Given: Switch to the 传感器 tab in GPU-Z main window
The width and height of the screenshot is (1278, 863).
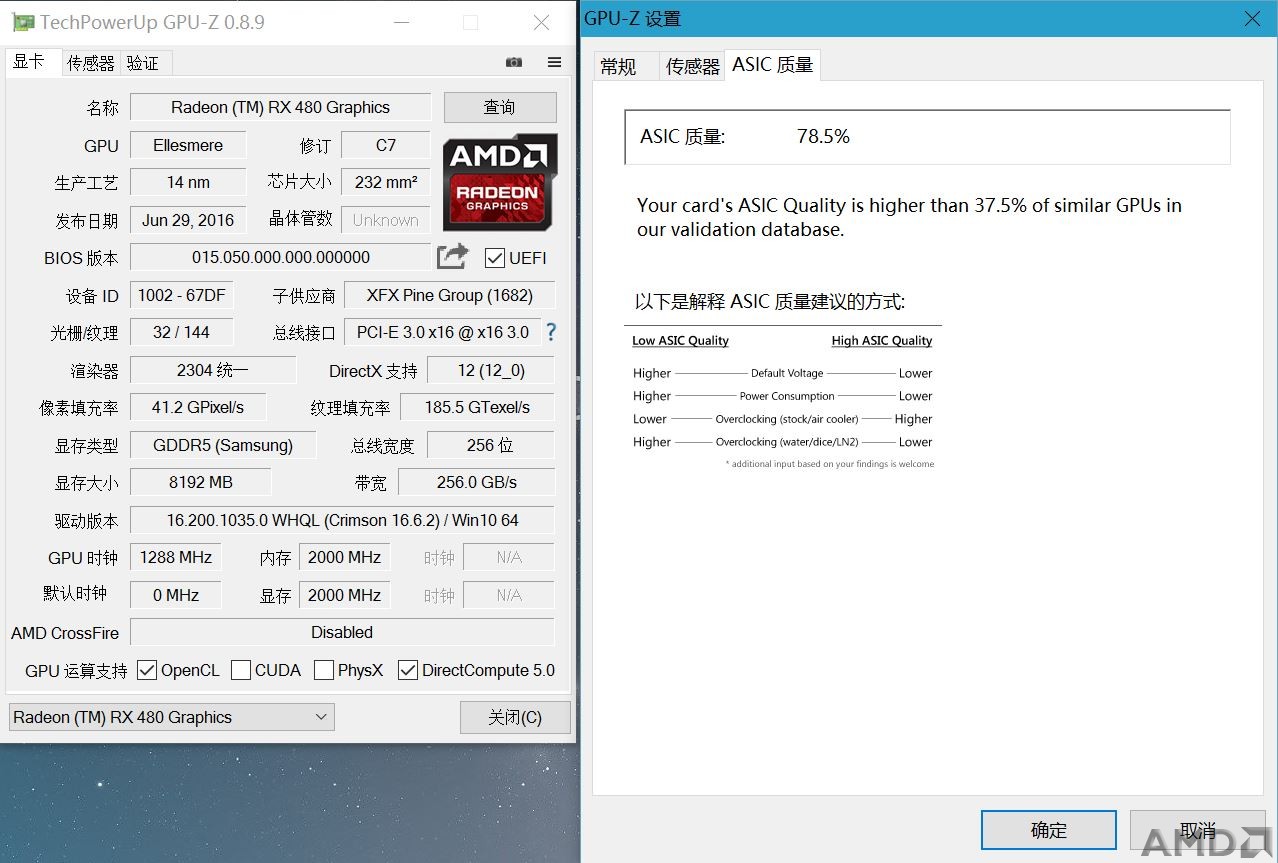Looking at the screenshot, I should click(91, 63).
